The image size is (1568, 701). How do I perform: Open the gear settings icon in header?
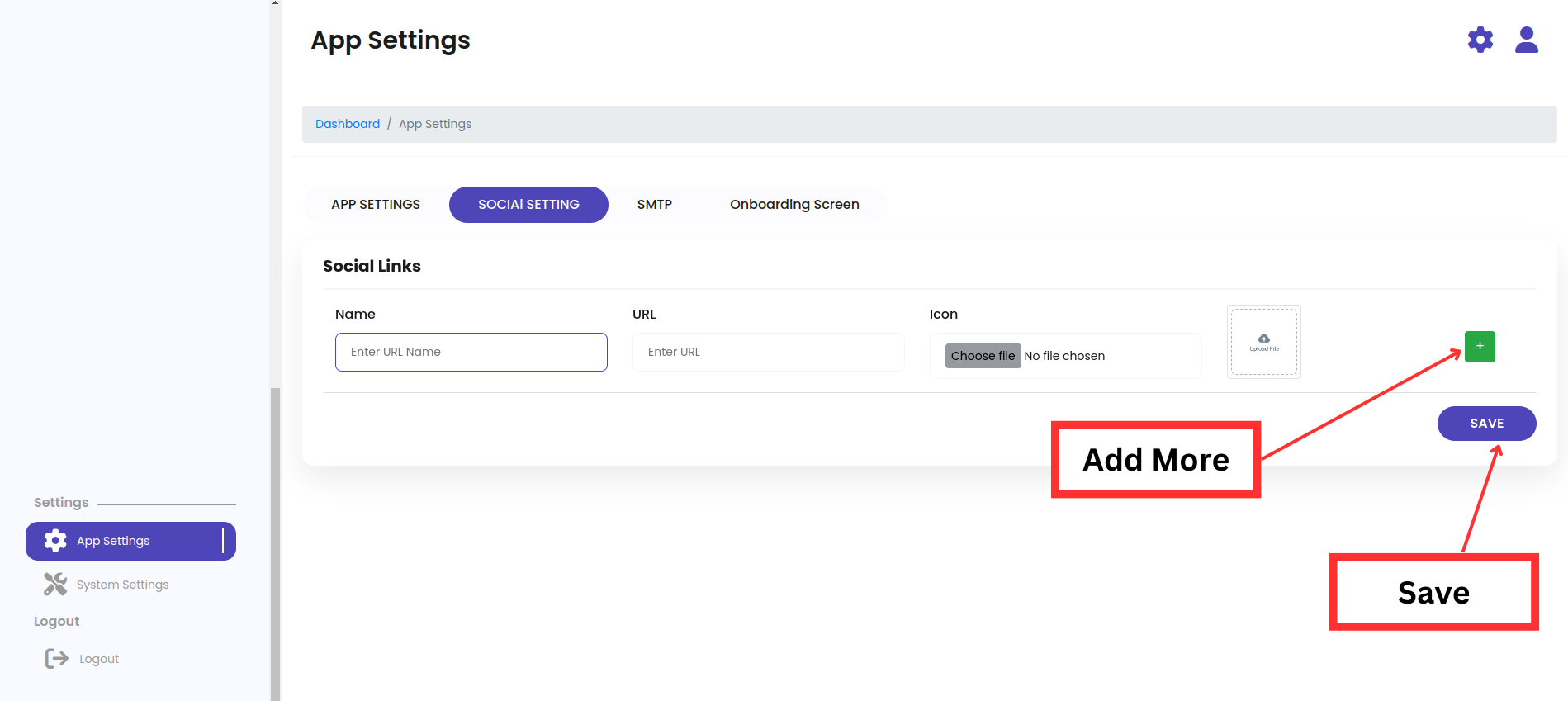(1480, 40)
